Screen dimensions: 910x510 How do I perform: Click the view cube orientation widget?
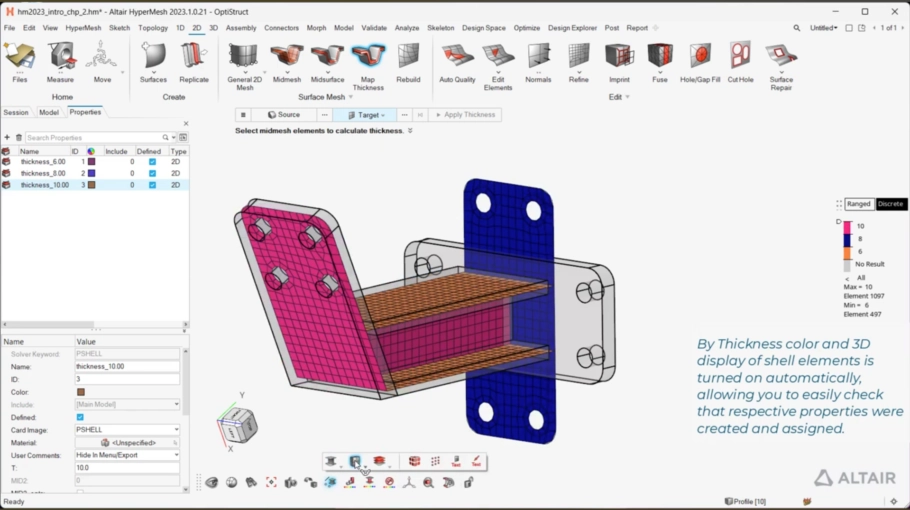pos(237,425)
